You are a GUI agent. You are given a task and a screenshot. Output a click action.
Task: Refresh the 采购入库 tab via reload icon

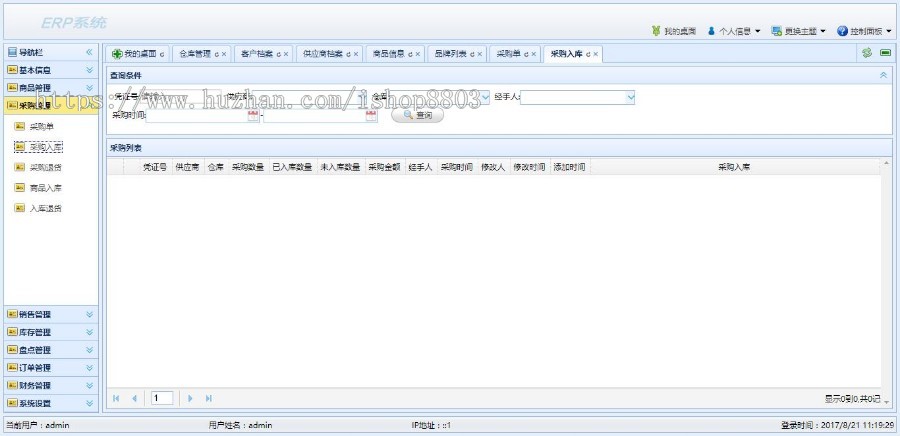point(588,54)
